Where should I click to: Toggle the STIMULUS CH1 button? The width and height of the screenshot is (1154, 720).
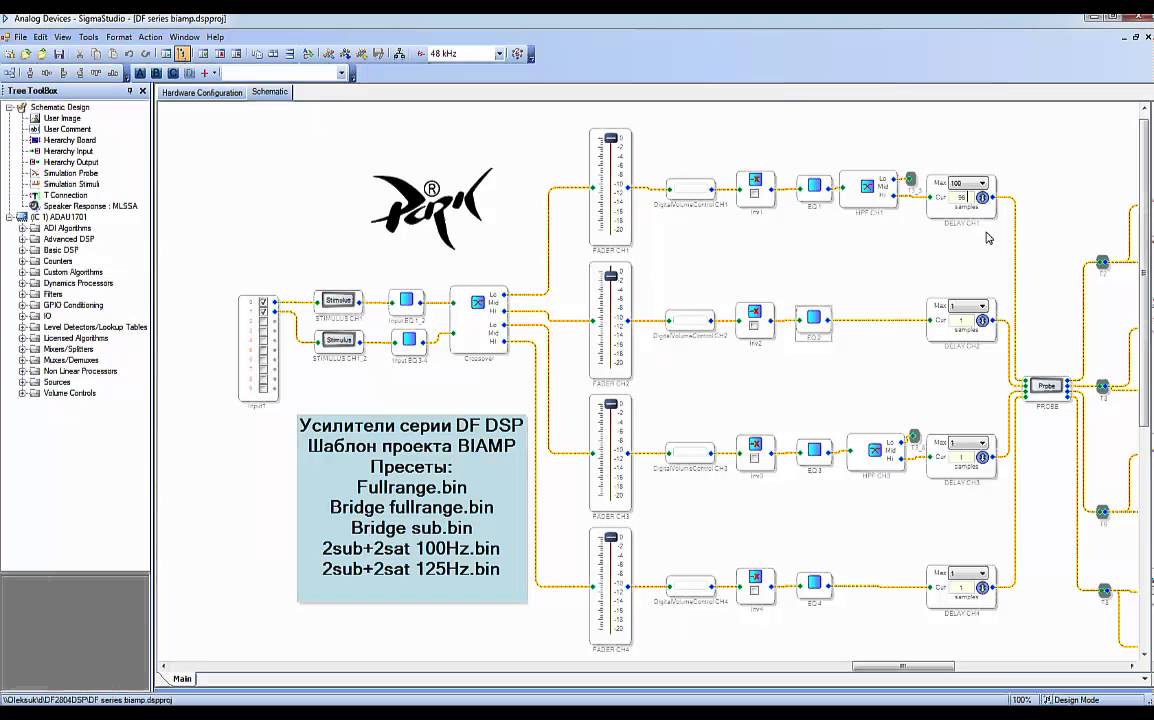pos(339,300)
